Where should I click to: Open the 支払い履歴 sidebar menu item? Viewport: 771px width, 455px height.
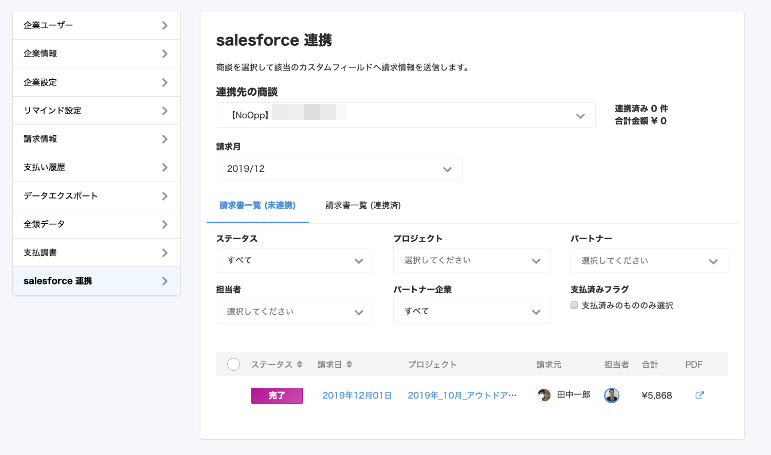click(x=96, y=167)
